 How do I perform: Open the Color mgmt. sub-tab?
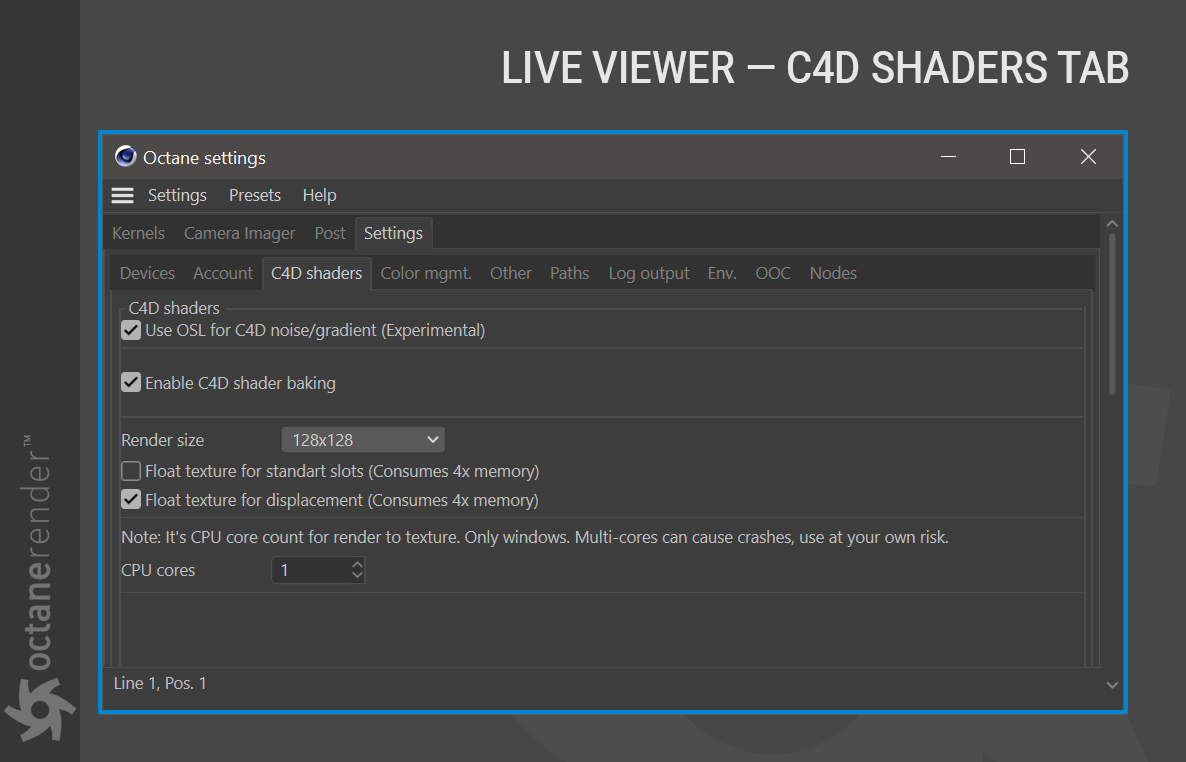click(426, 273)
